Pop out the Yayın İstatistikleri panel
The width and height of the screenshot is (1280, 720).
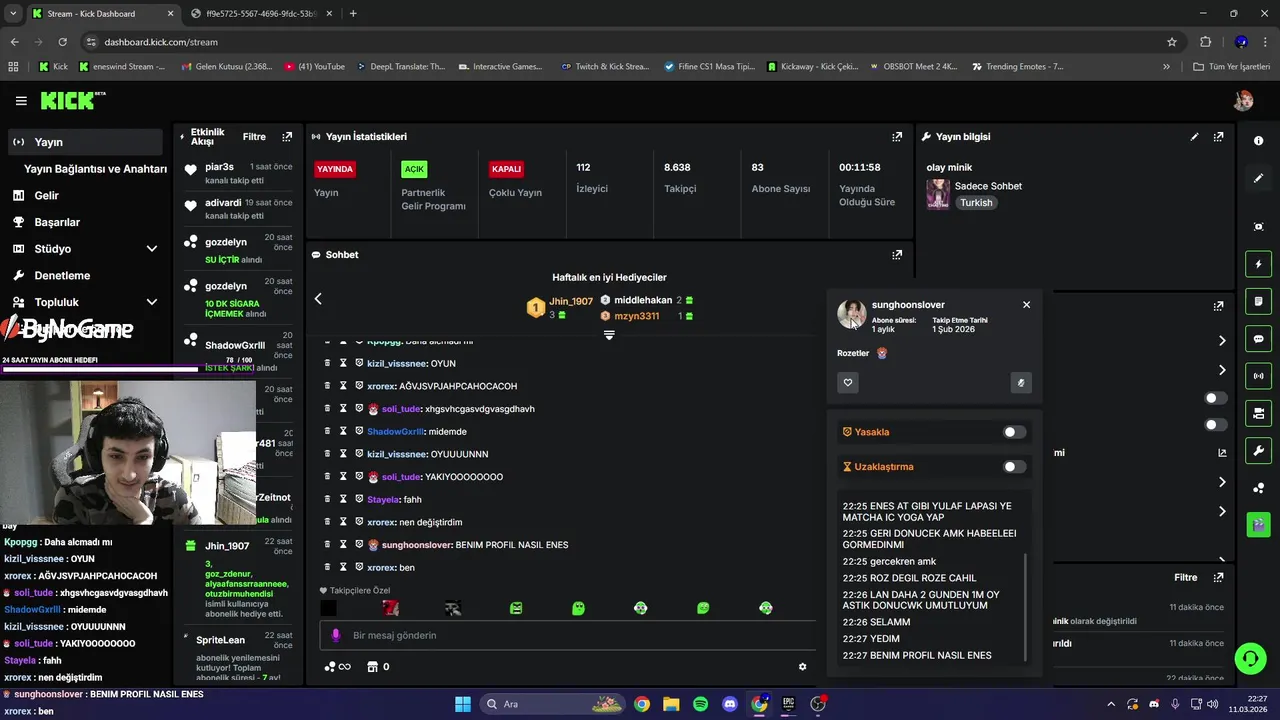[x=897, y=137]
